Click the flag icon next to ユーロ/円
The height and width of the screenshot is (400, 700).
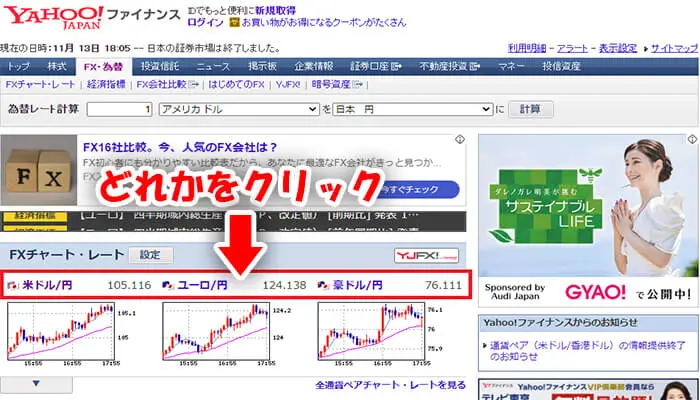[168, 285]
